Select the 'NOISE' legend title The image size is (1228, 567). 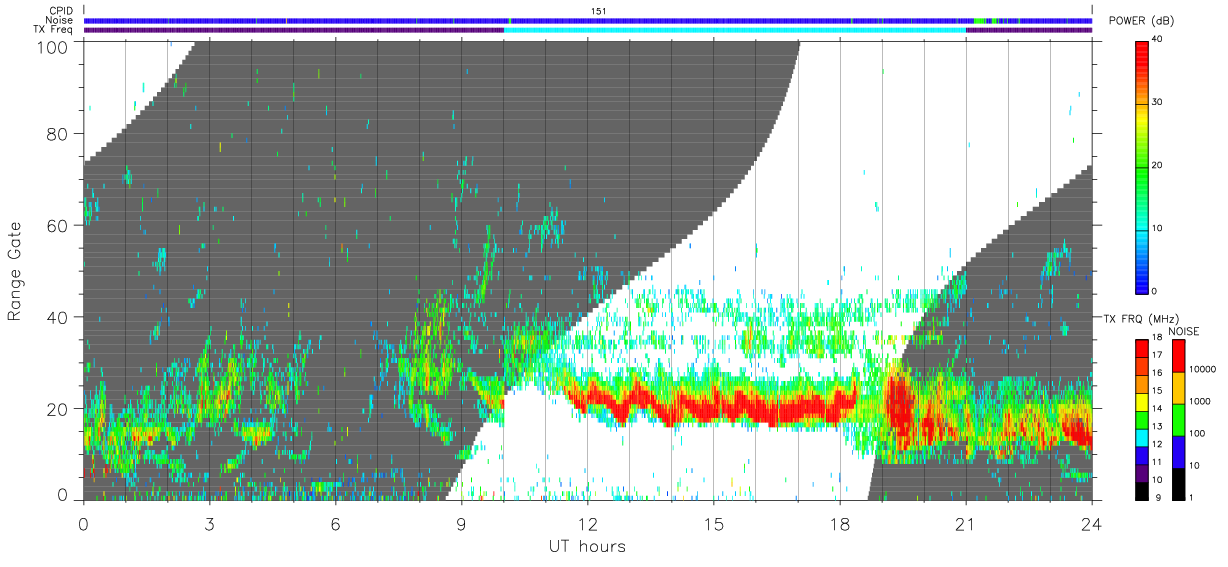[1186, 330]
